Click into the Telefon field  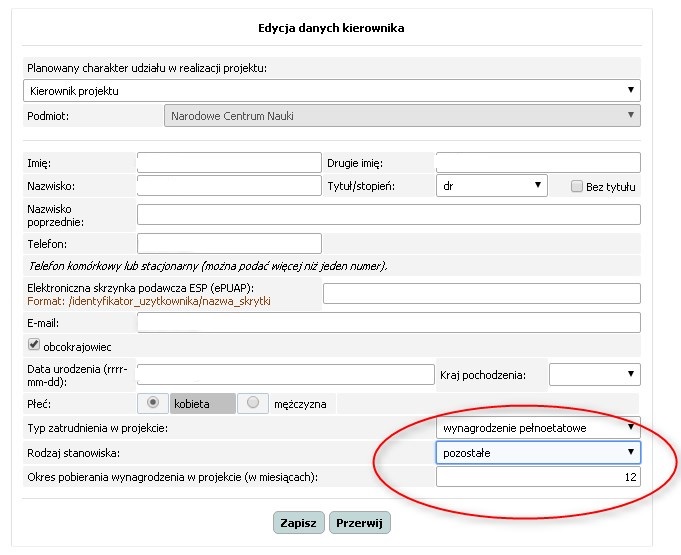click(x=229, y=243)
